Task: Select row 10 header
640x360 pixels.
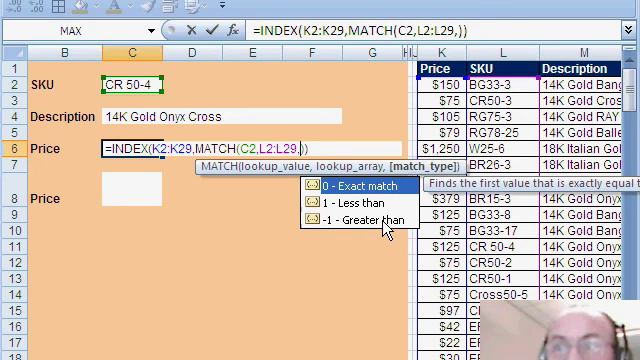Action: [15, 231]
